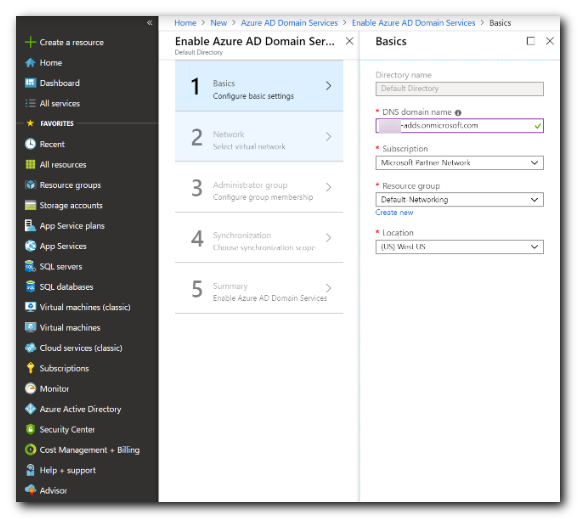Select step 1 Basics configure basic settings
577x519 pixels.
tap(259, 86)
